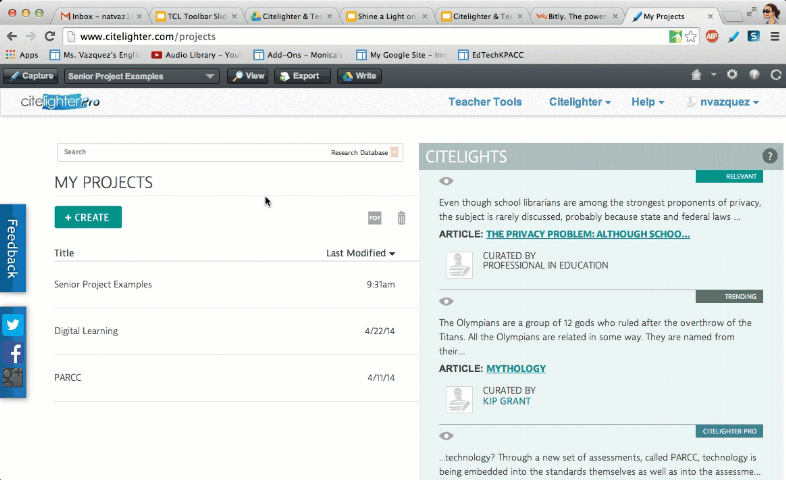Click the green extension icon in address bar
This screenshot has height=480, width=786.
pos(675,36)
